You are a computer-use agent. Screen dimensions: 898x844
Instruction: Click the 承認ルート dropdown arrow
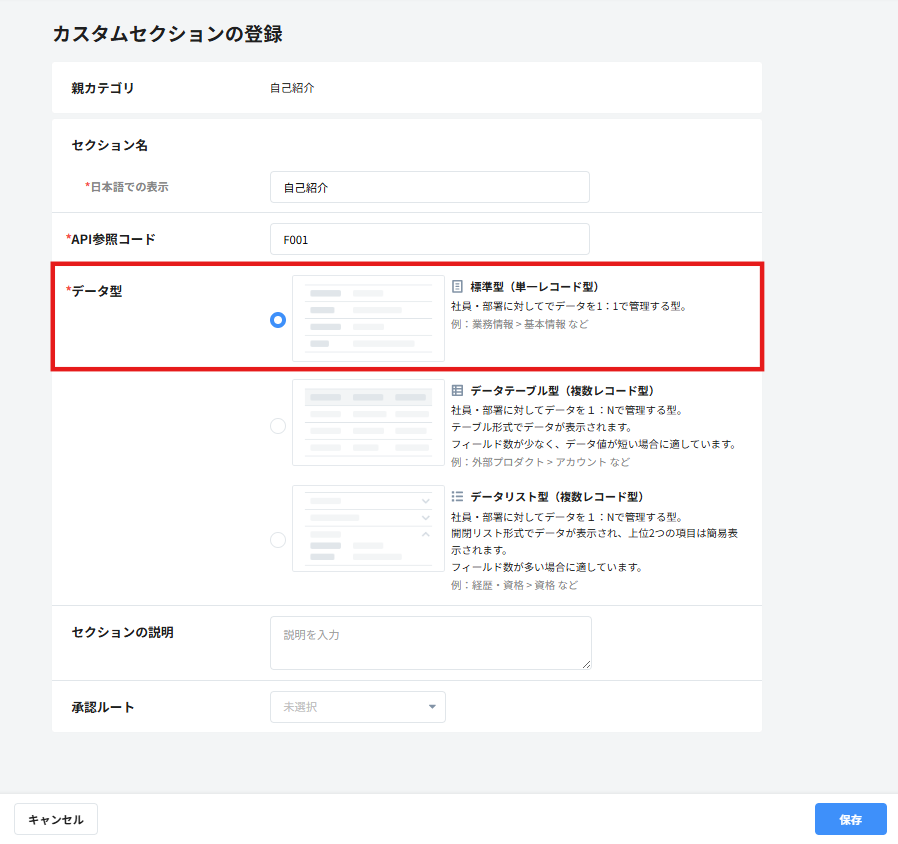(x=432, y=707)
